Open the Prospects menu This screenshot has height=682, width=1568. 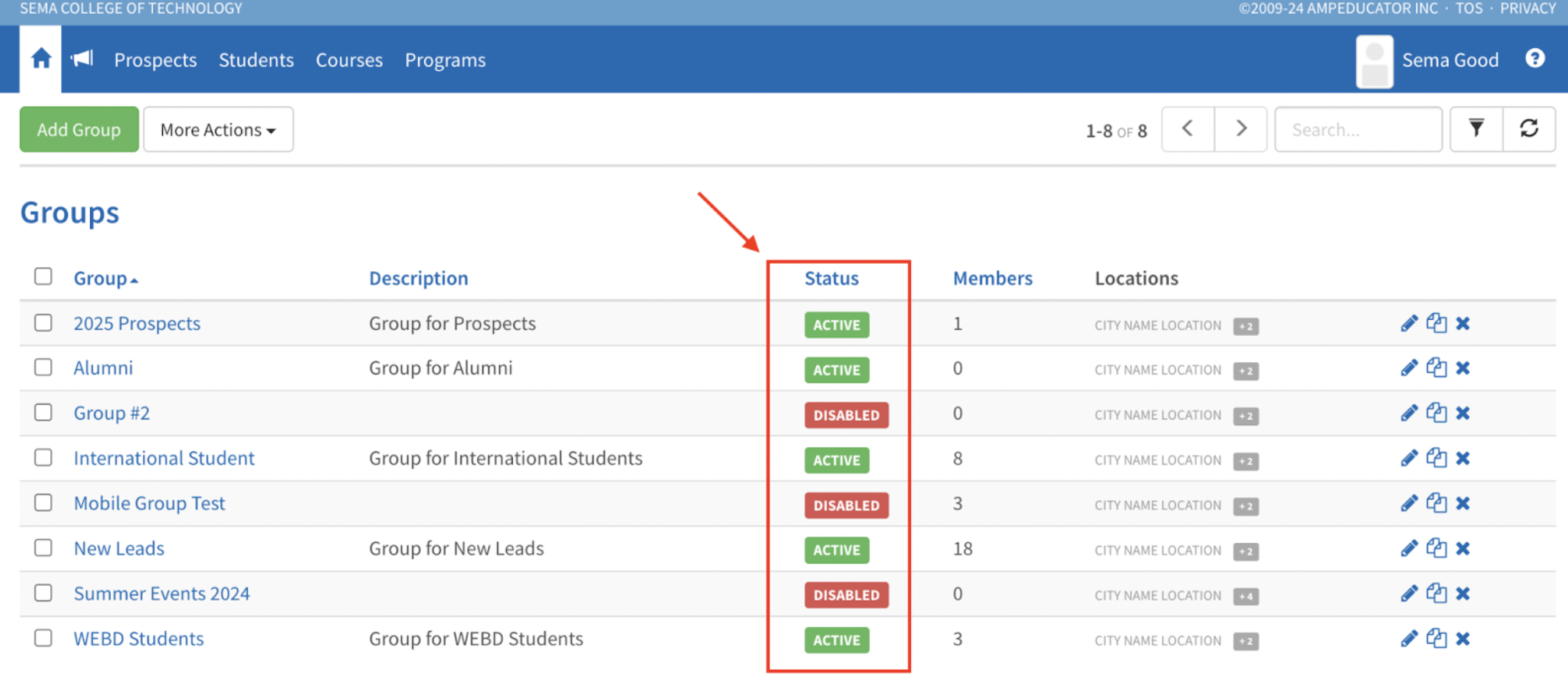pyautogui.click(x=155, y=60)
